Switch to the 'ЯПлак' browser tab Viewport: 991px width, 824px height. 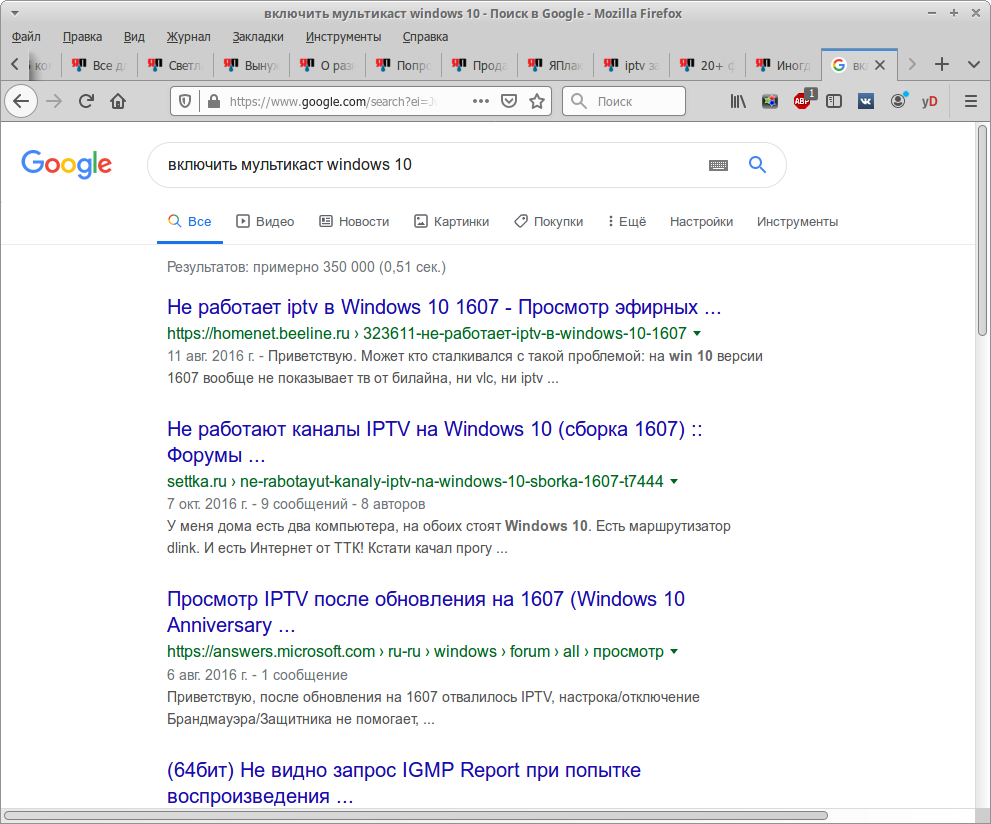click(555, 65)
